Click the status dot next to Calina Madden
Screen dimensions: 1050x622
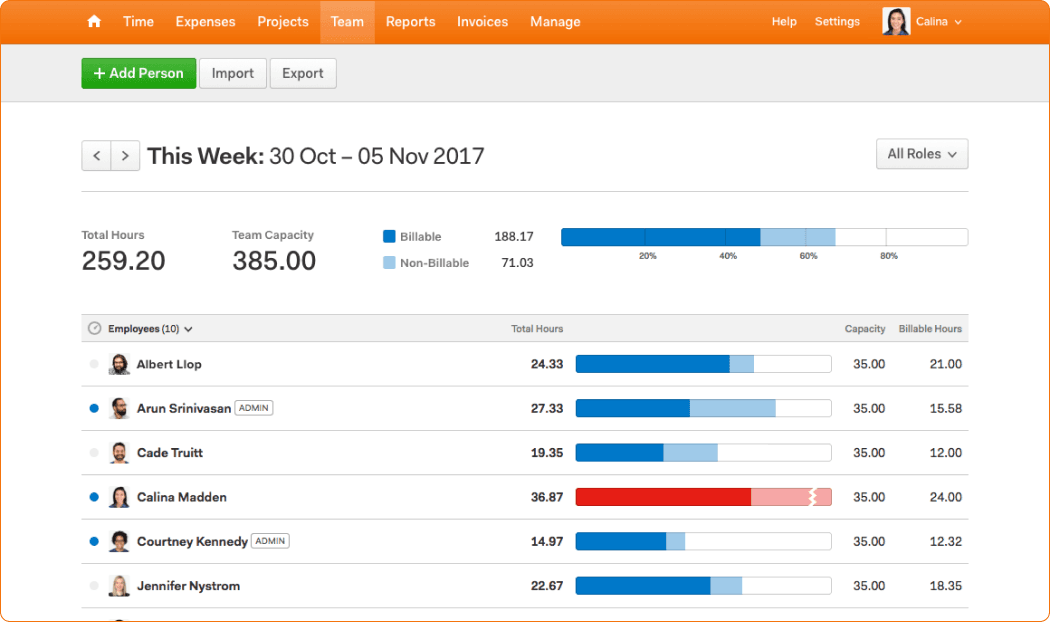click(x=94, y=497)
